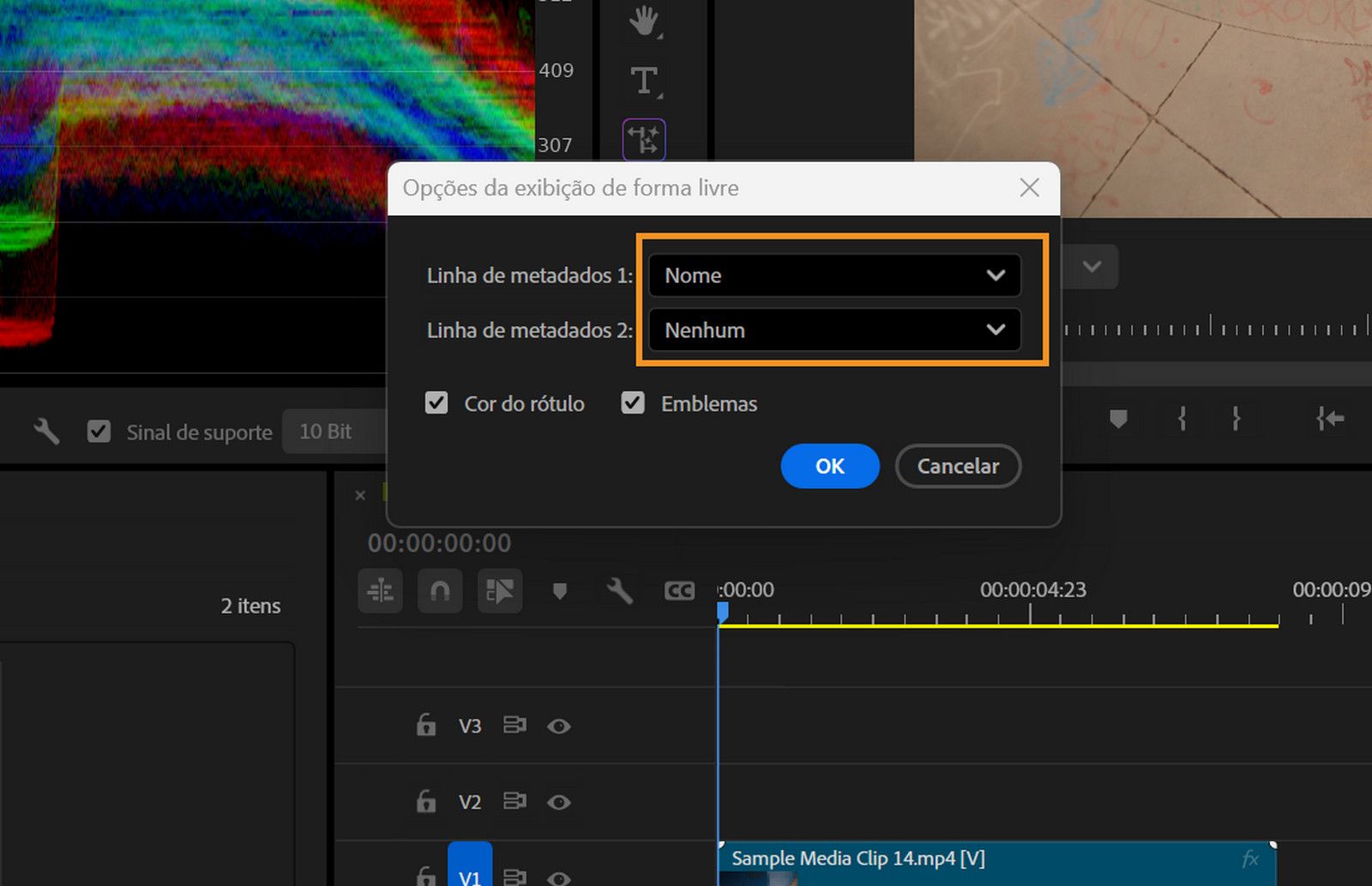
Task: Uncheck Sinal de suporte
Action: click(x=99, y=431)
